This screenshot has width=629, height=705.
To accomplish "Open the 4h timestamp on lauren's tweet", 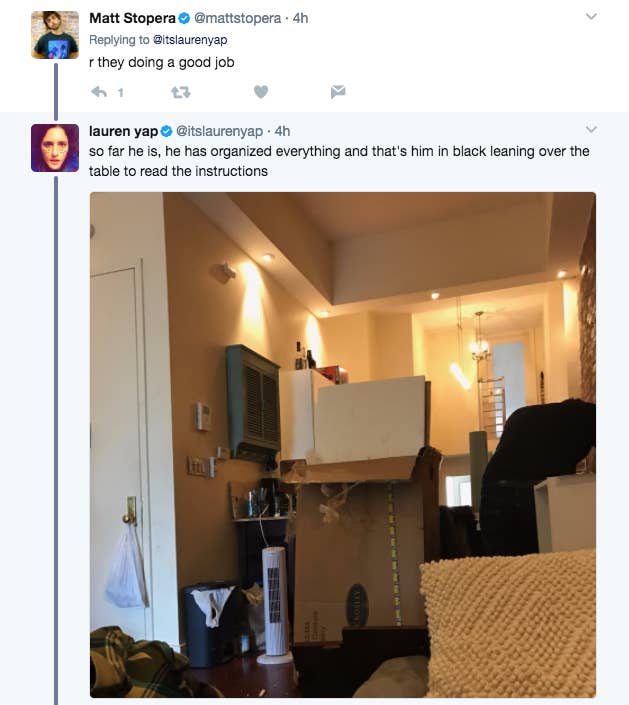I will coord(282,131).
